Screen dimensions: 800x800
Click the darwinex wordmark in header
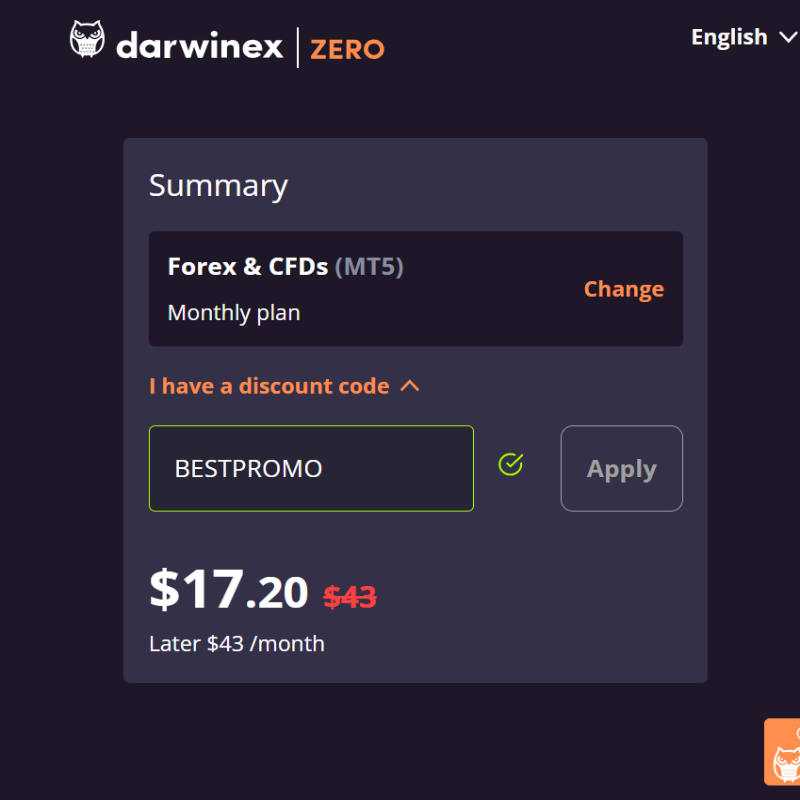(199, 45)
